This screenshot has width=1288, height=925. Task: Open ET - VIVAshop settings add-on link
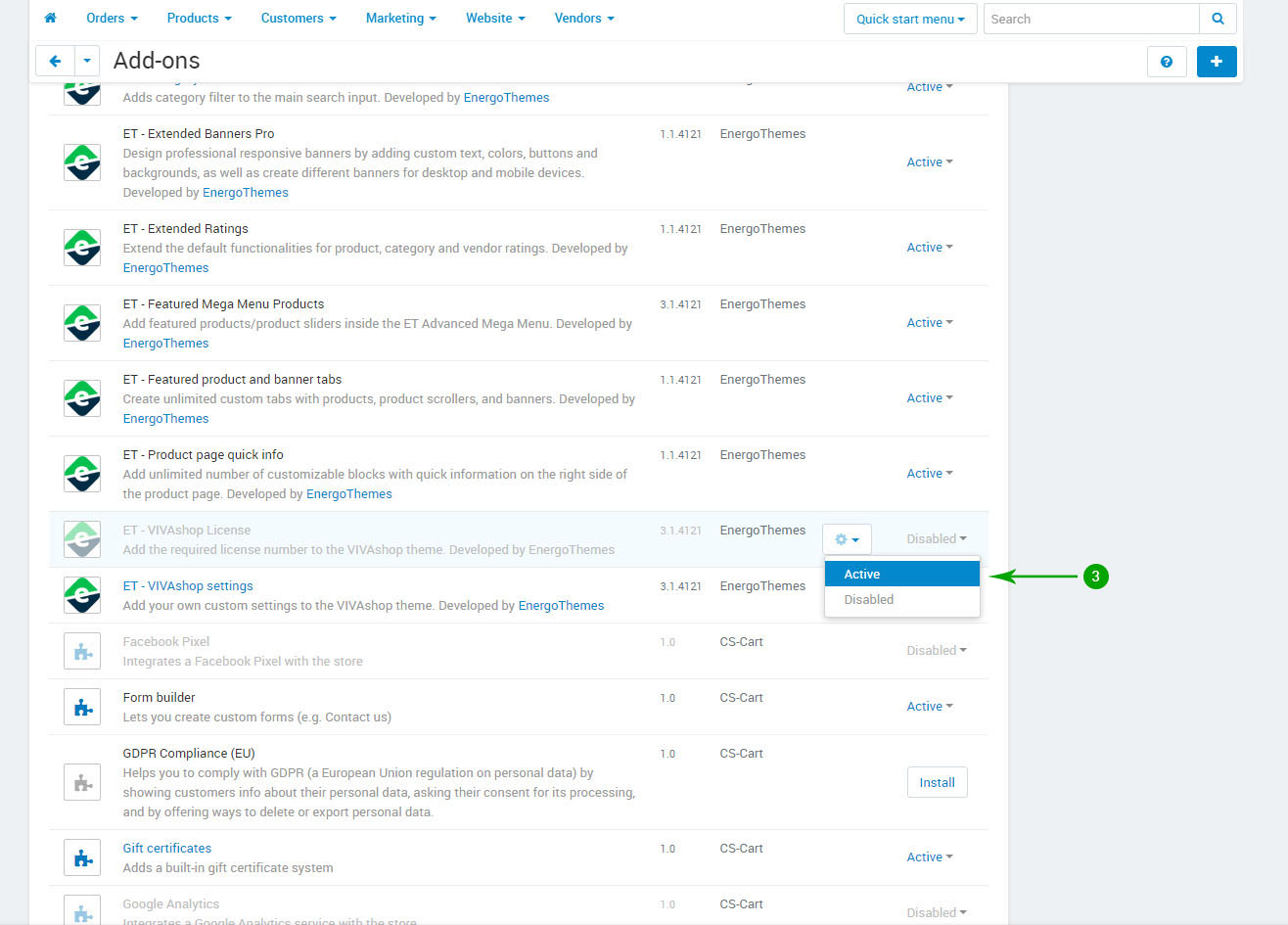click(188, 586)
